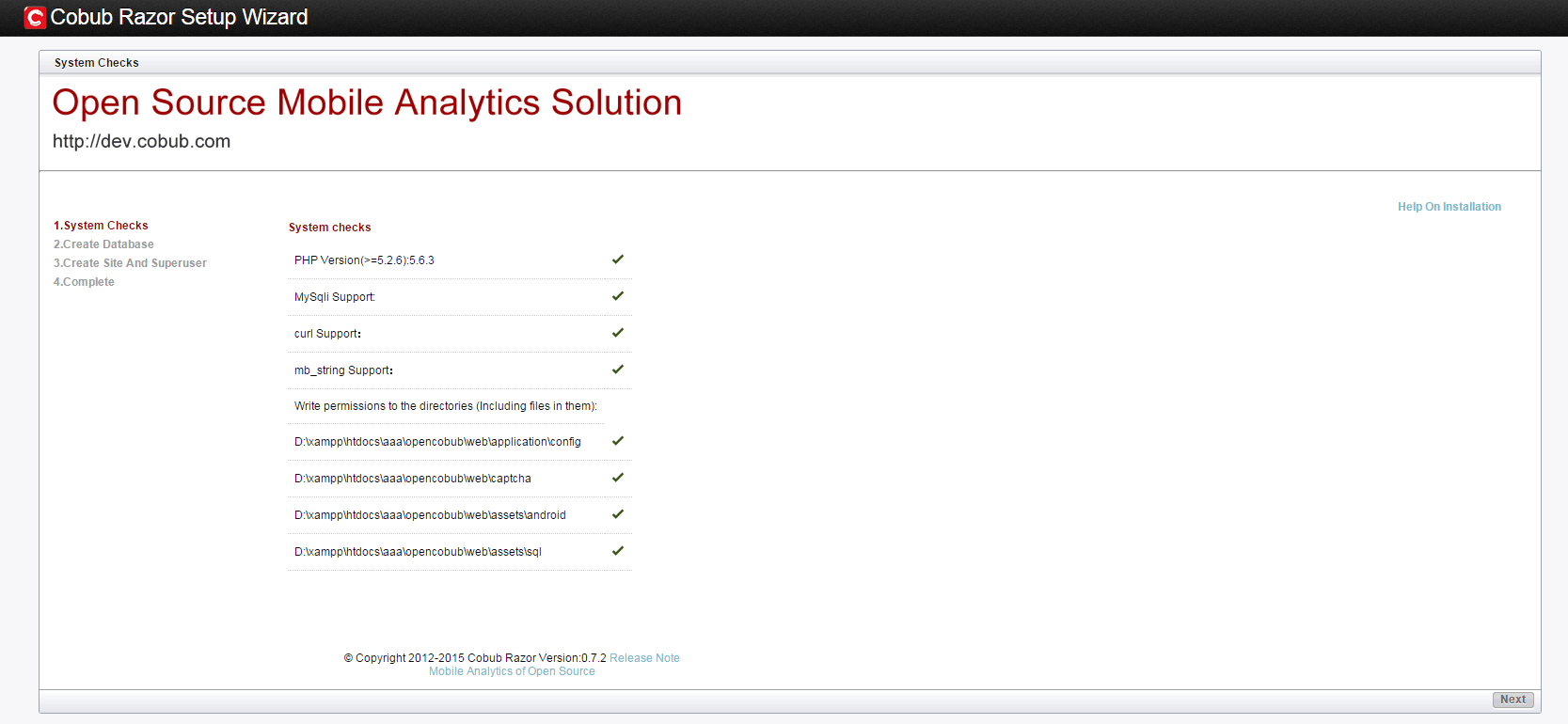Open the Release Note link
The width and height of the screenshot is (1568, 724).
pos(644,658)
